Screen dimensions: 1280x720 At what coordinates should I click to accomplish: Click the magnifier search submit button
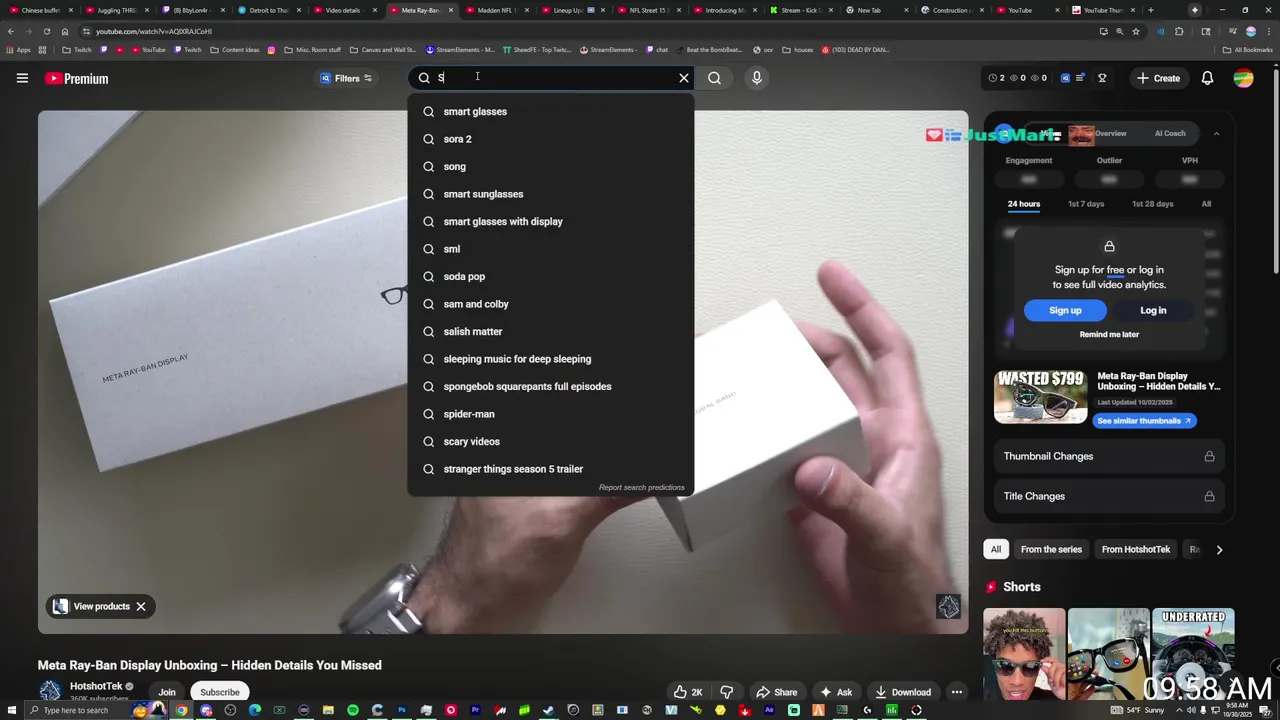714,78
